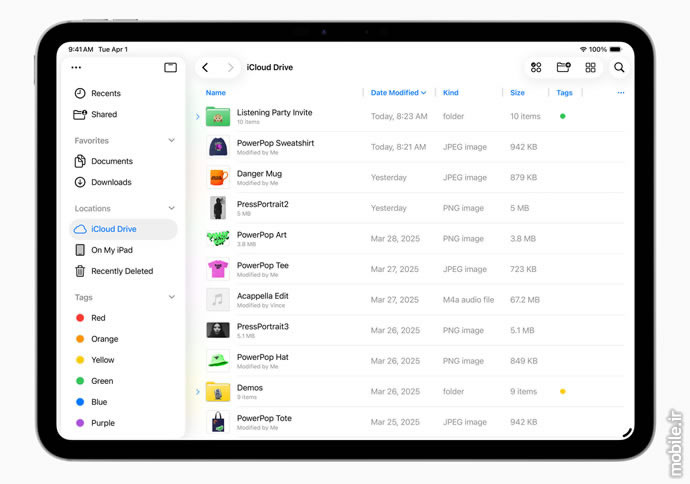
Task: Filter by Green tag
Action: (95, 381)
